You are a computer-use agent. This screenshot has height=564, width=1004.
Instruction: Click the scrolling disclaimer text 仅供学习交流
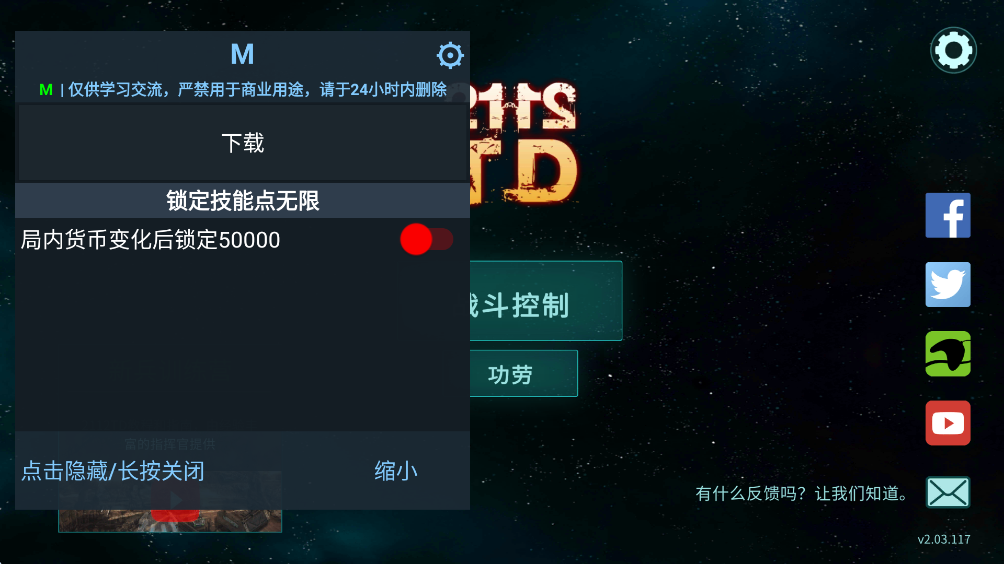pos(257,90)
